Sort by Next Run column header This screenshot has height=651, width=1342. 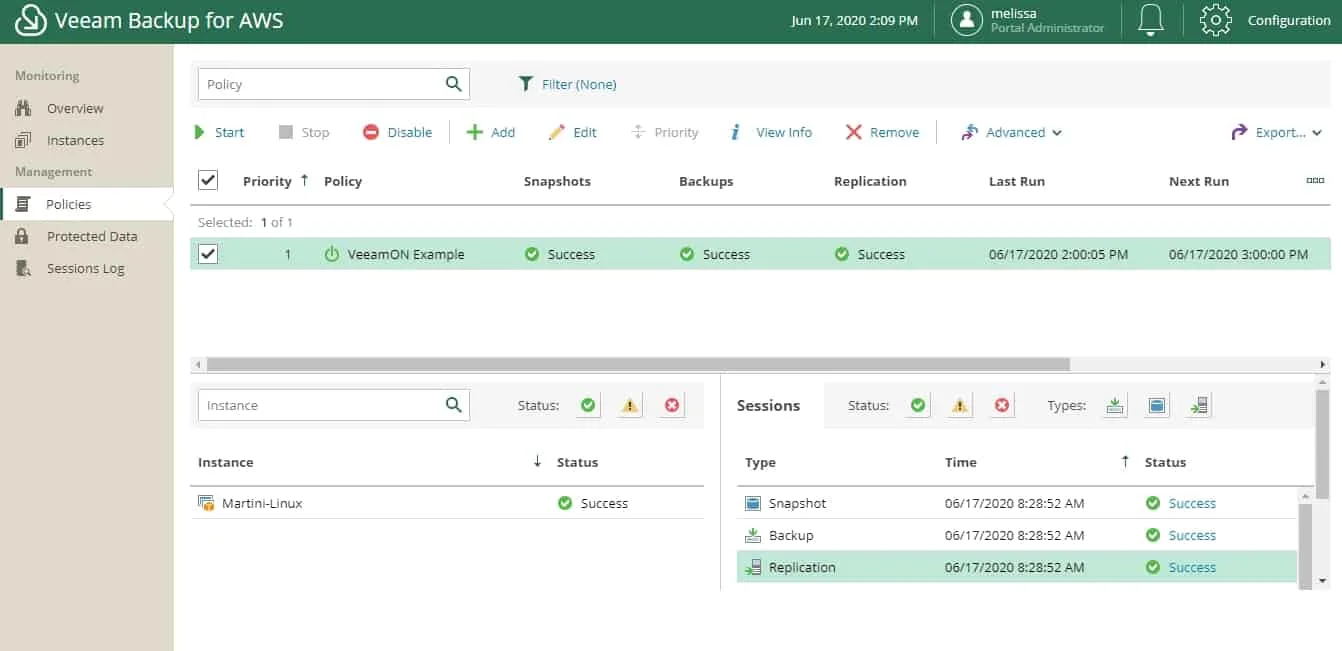[1199, 181]
